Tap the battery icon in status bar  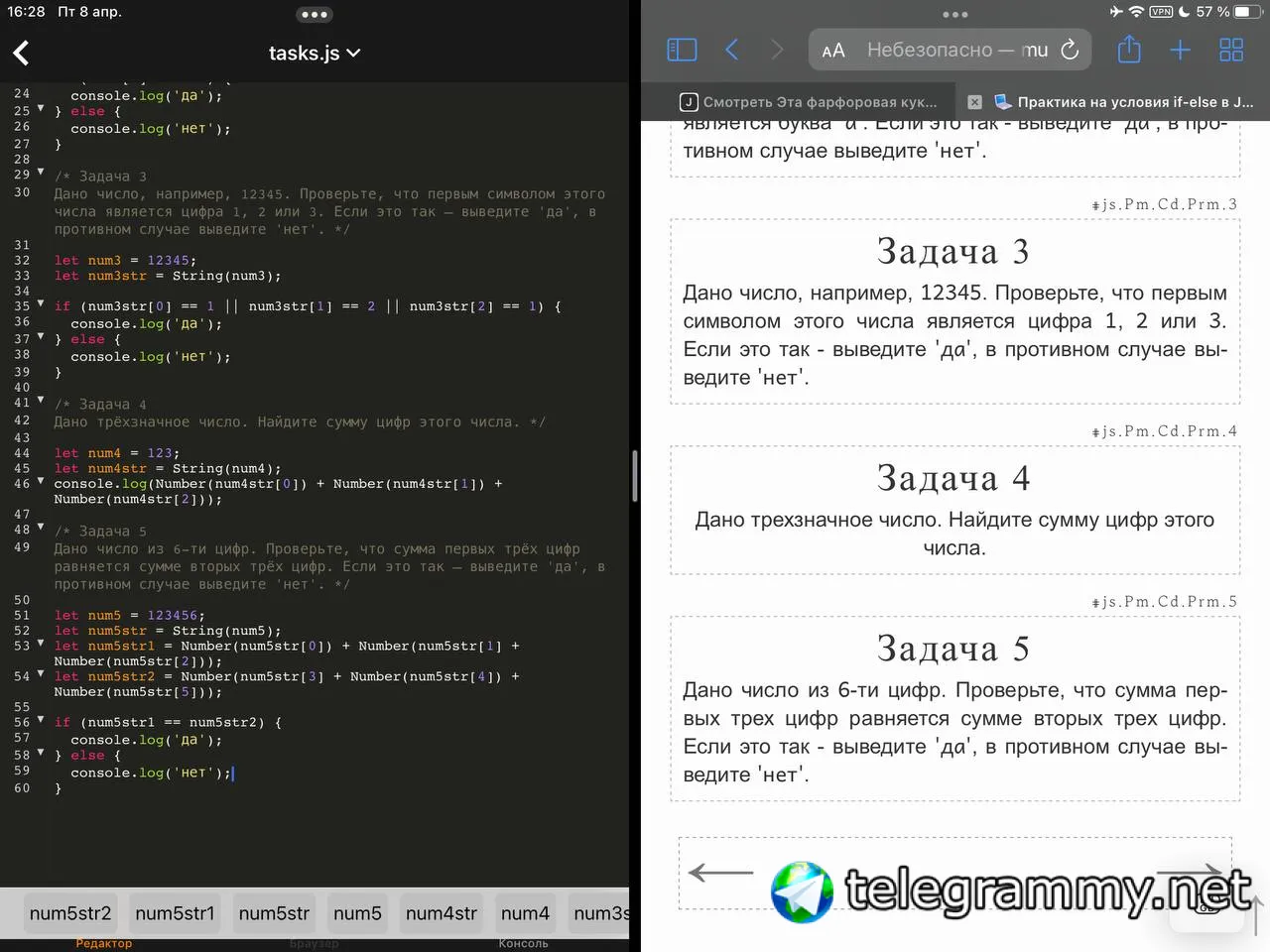1247,12
